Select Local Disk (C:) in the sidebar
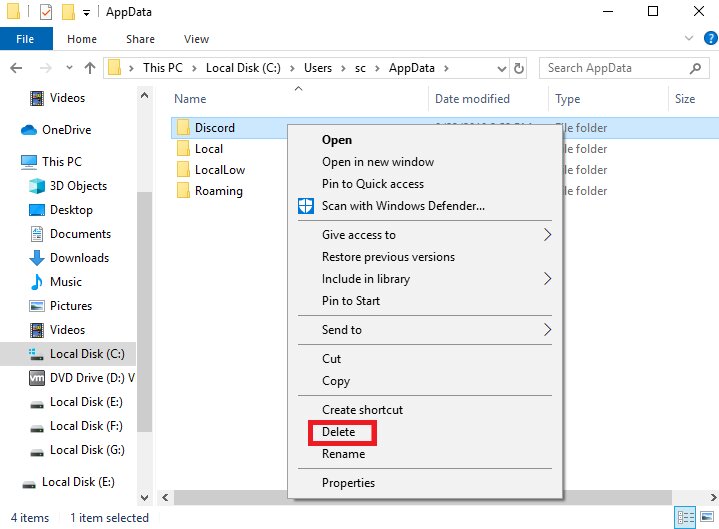Viewport: 719px width, 529px height. point(68,354)
